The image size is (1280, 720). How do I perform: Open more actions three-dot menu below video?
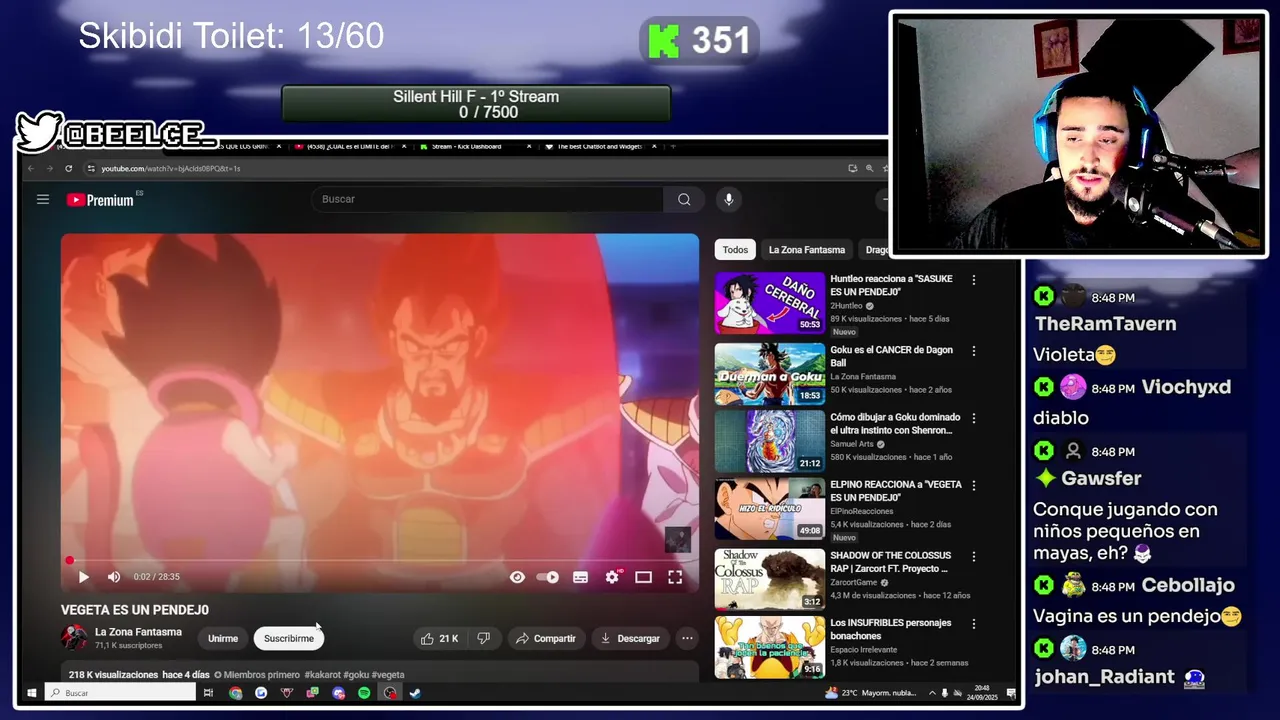pos(687,638)
